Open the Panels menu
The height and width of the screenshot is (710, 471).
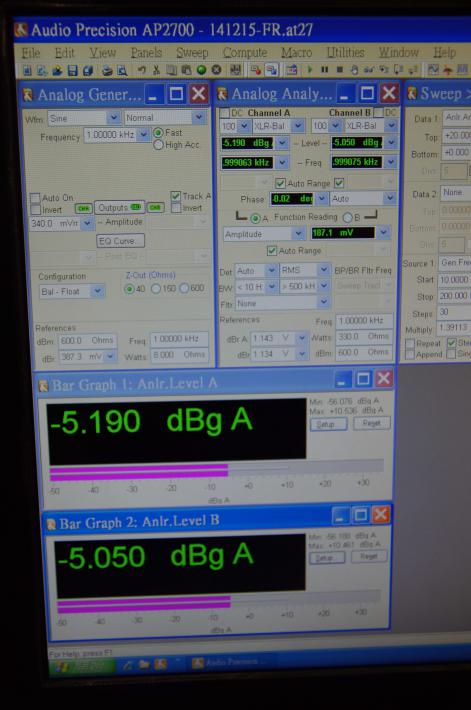click(146, 53)
